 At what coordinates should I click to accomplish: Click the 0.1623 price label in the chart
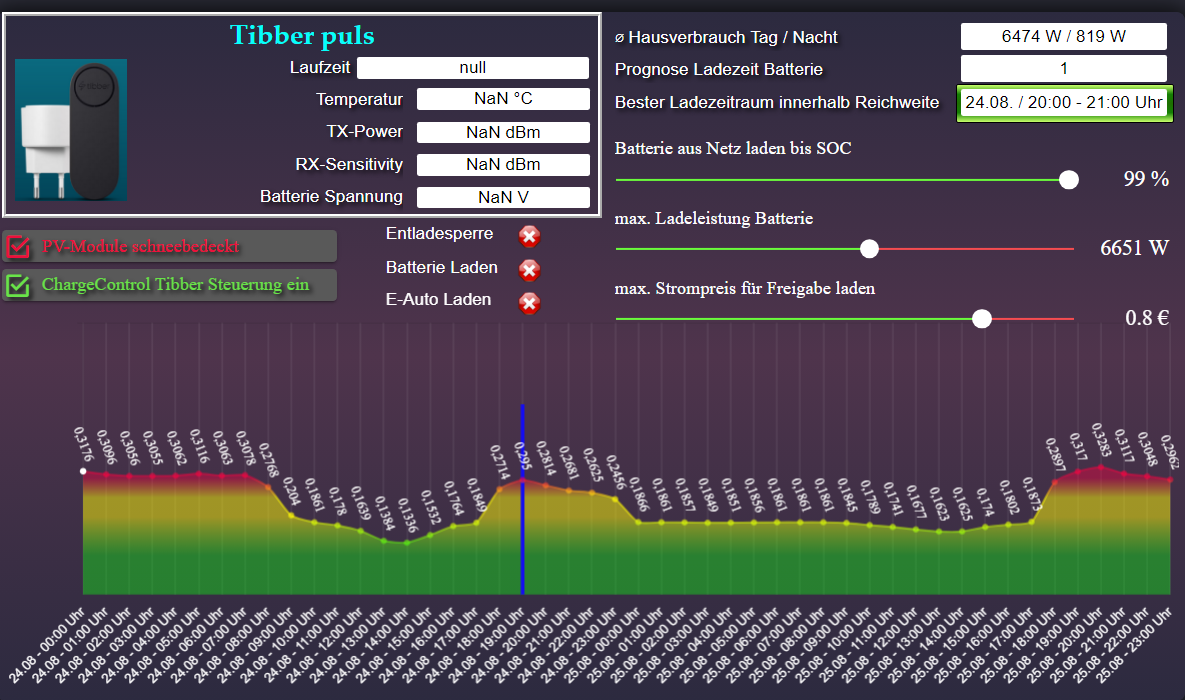pyautogui.click(x=939, y=504)
